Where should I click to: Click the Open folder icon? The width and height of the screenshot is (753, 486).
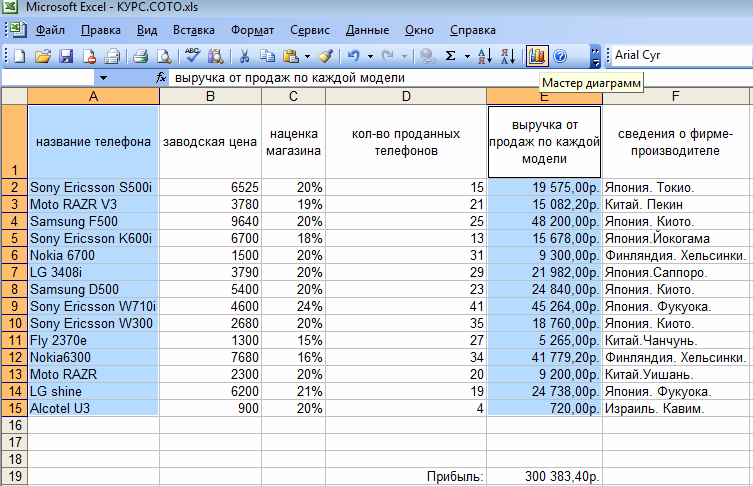(x=42, y=56)
